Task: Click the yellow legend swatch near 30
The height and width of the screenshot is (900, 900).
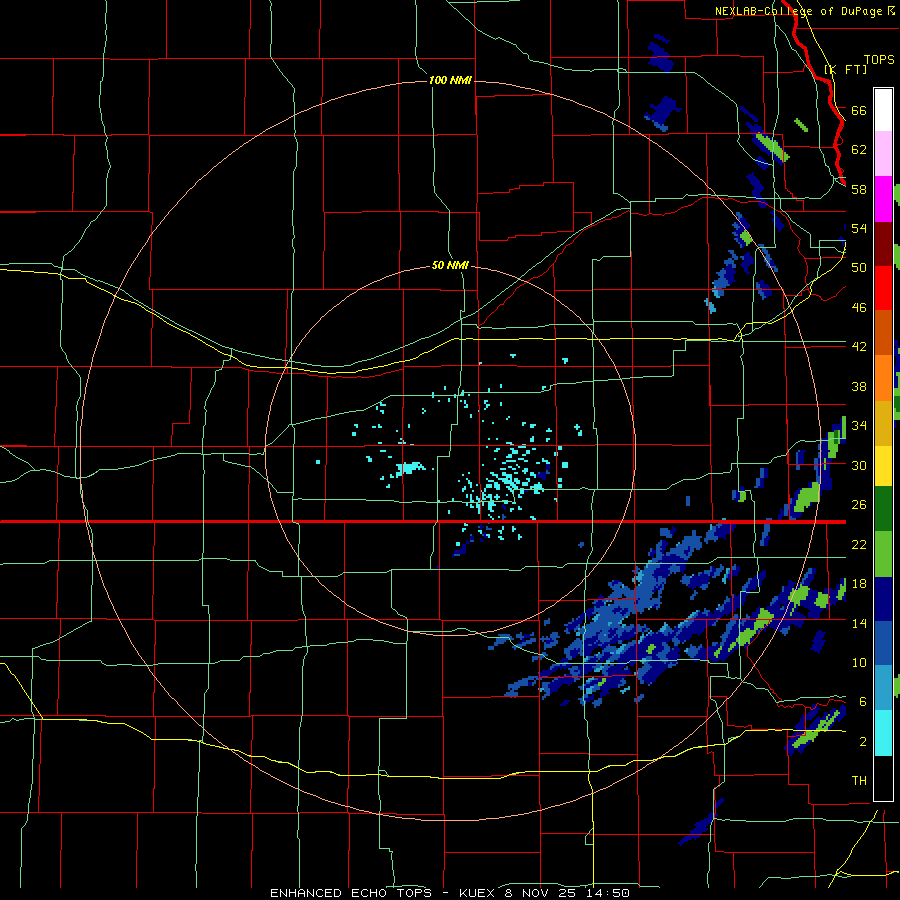Action: pyautogui.click(x=883, y=466)
